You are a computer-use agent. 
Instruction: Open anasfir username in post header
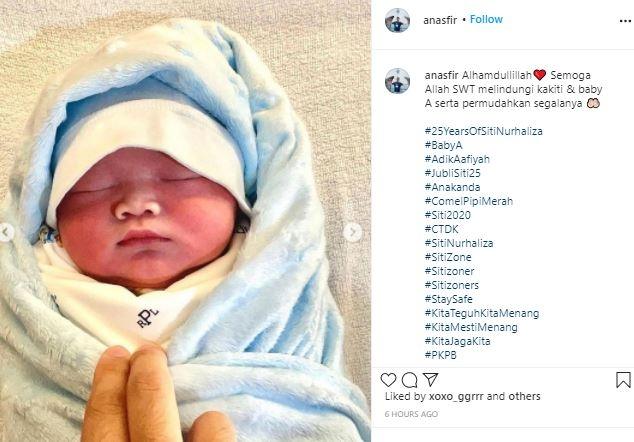click(x=440, y=20)
